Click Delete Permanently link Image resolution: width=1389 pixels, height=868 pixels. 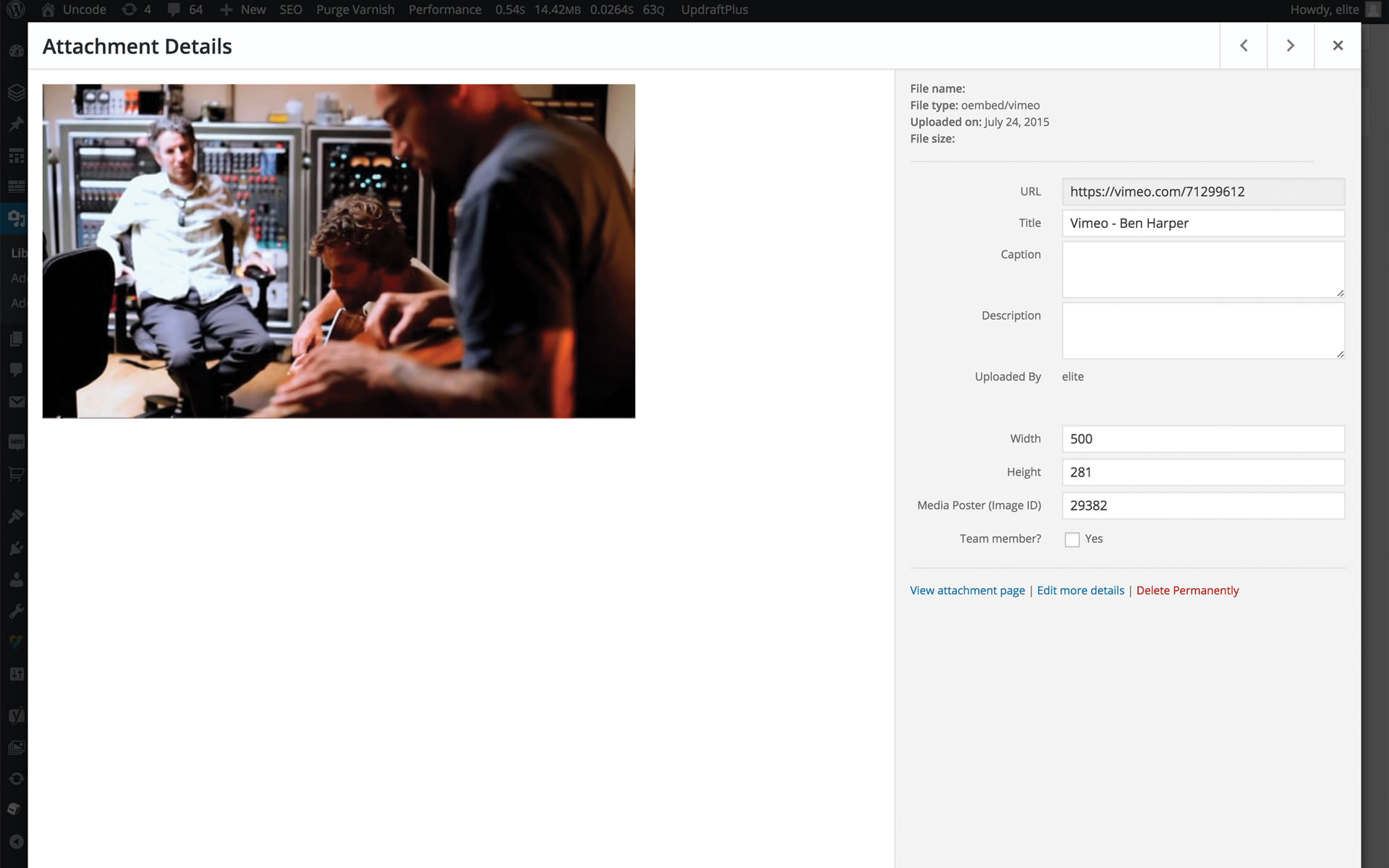pyautogui.click(x=1187, y=589)
